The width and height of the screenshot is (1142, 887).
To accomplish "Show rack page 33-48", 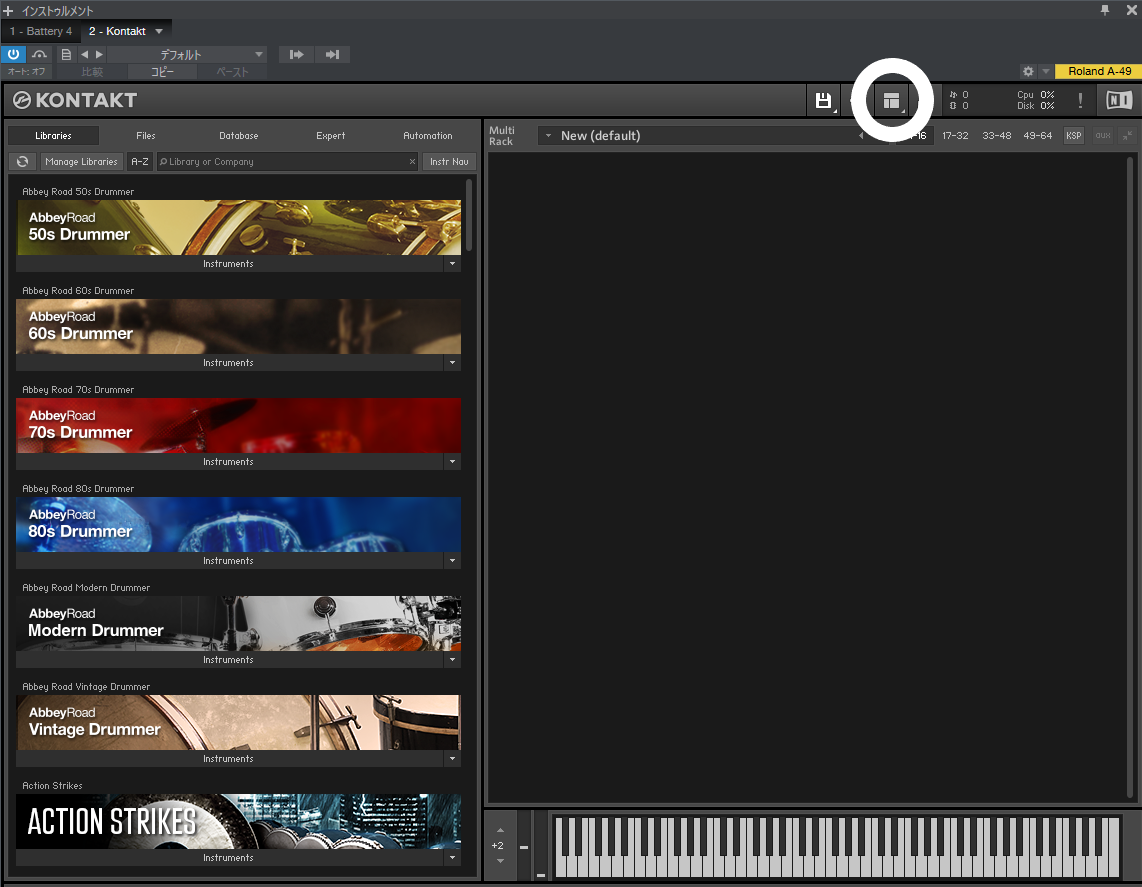I will pos(996,135).
